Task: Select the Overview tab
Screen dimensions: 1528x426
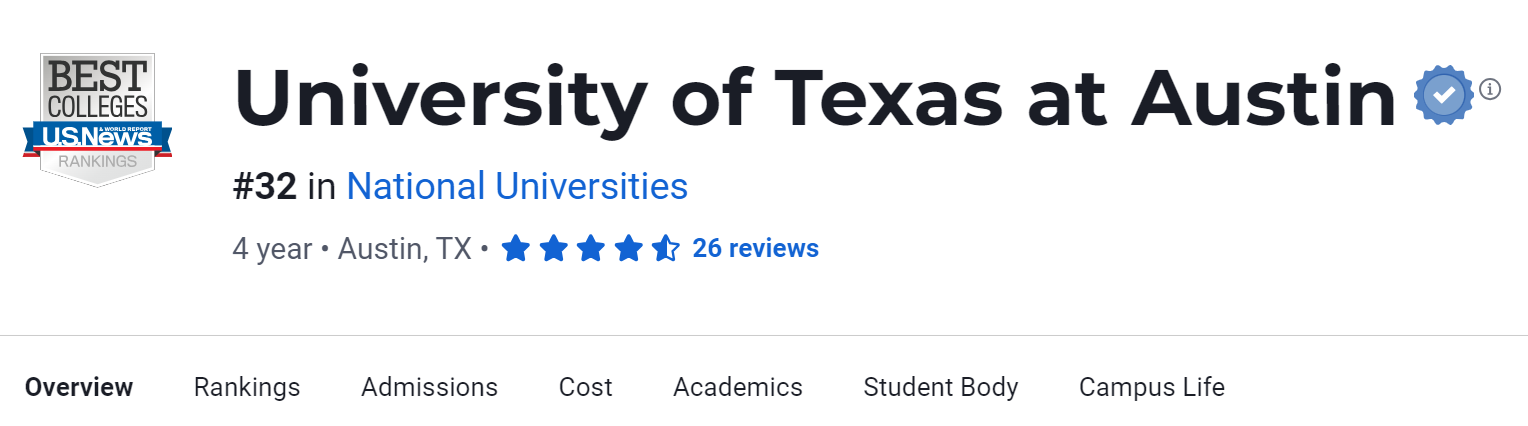Action: coord(79,387)
